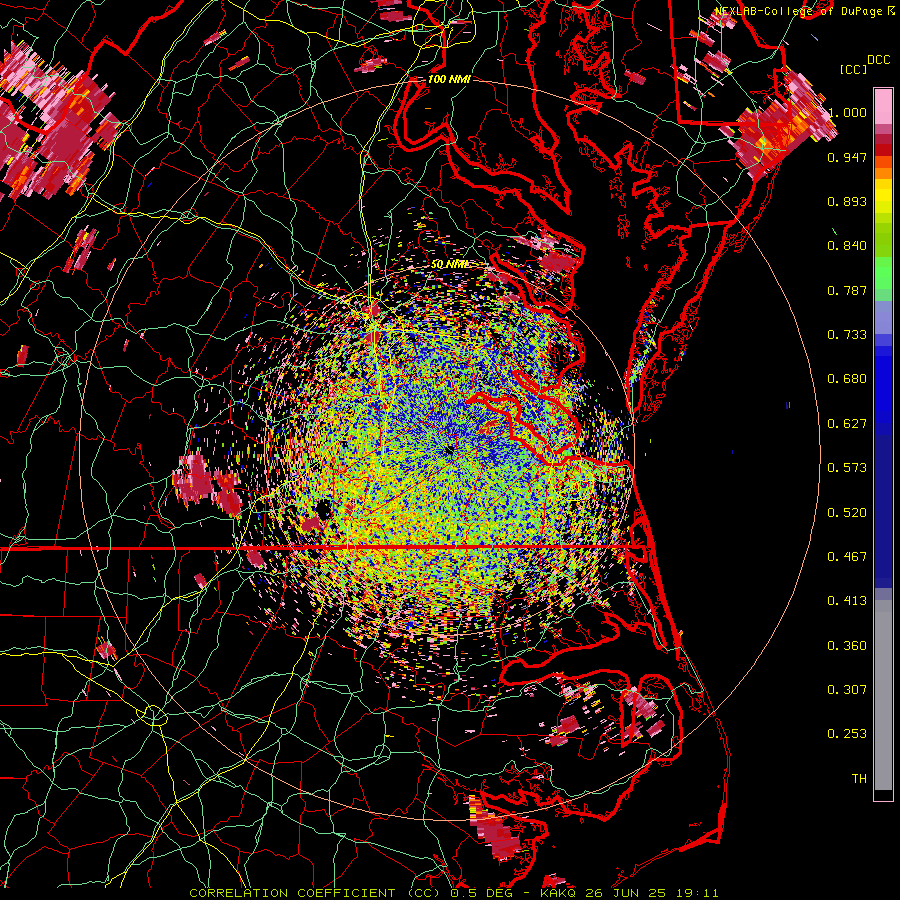
Task: Select the 0.413 scale label
Action: [x=847, y=601]
